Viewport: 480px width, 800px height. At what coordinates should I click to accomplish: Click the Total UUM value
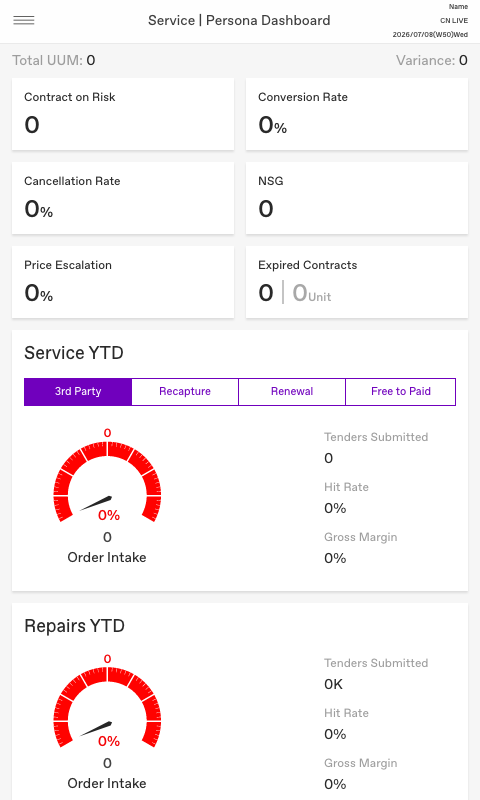tap(91, 60)
